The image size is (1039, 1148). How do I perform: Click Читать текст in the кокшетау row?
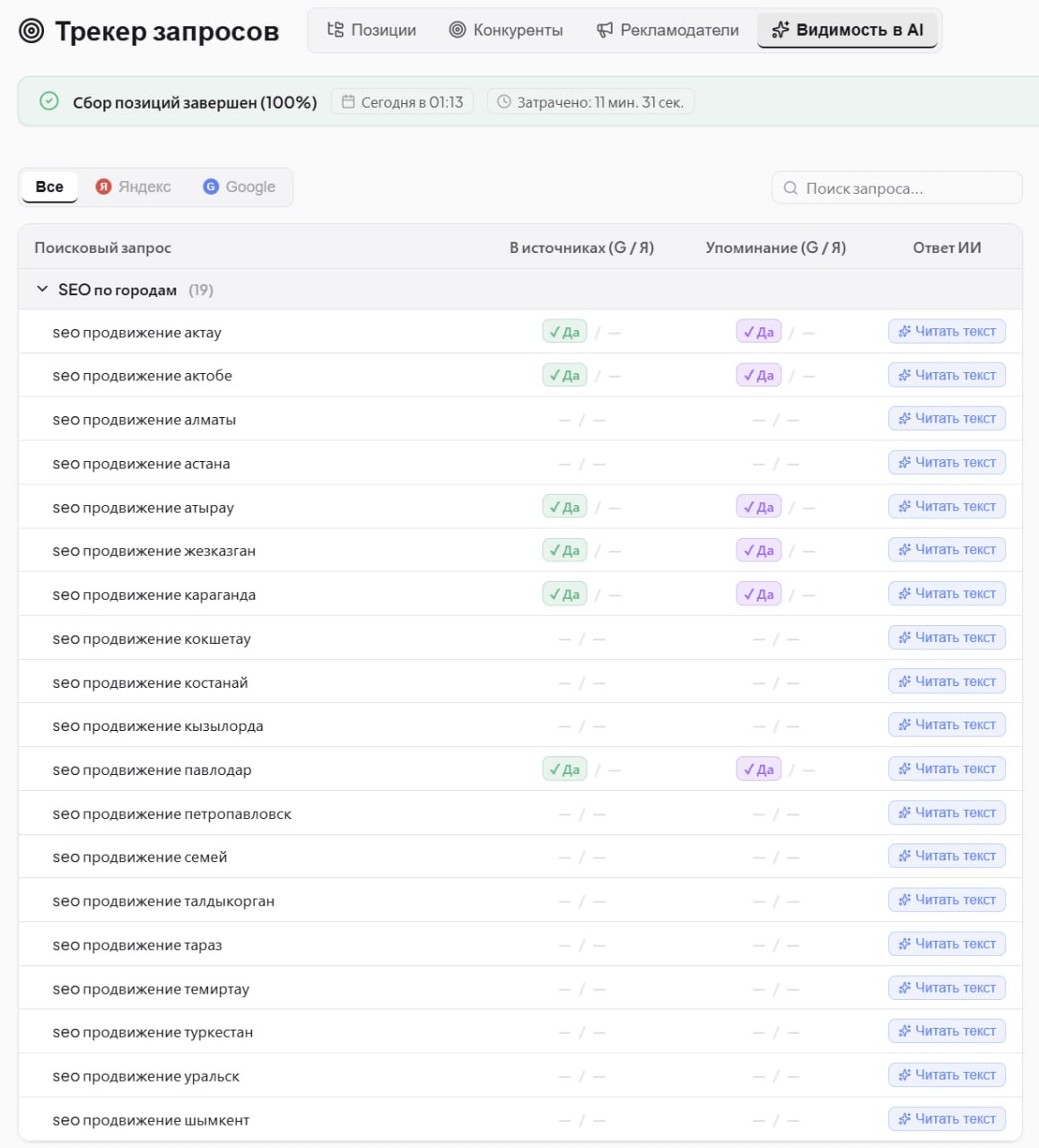[947, 637]
